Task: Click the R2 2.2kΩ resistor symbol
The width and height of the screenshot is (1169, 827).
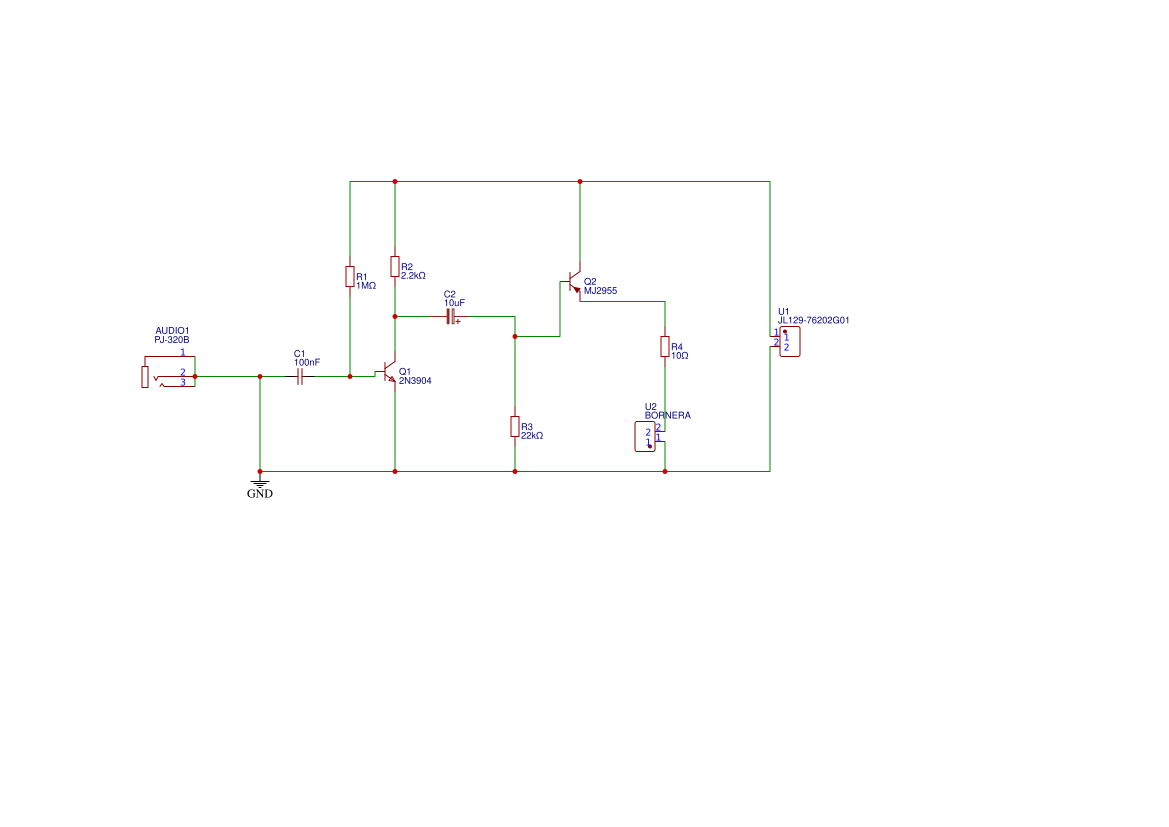Action: pyautogui.click(x=395, y=266)
